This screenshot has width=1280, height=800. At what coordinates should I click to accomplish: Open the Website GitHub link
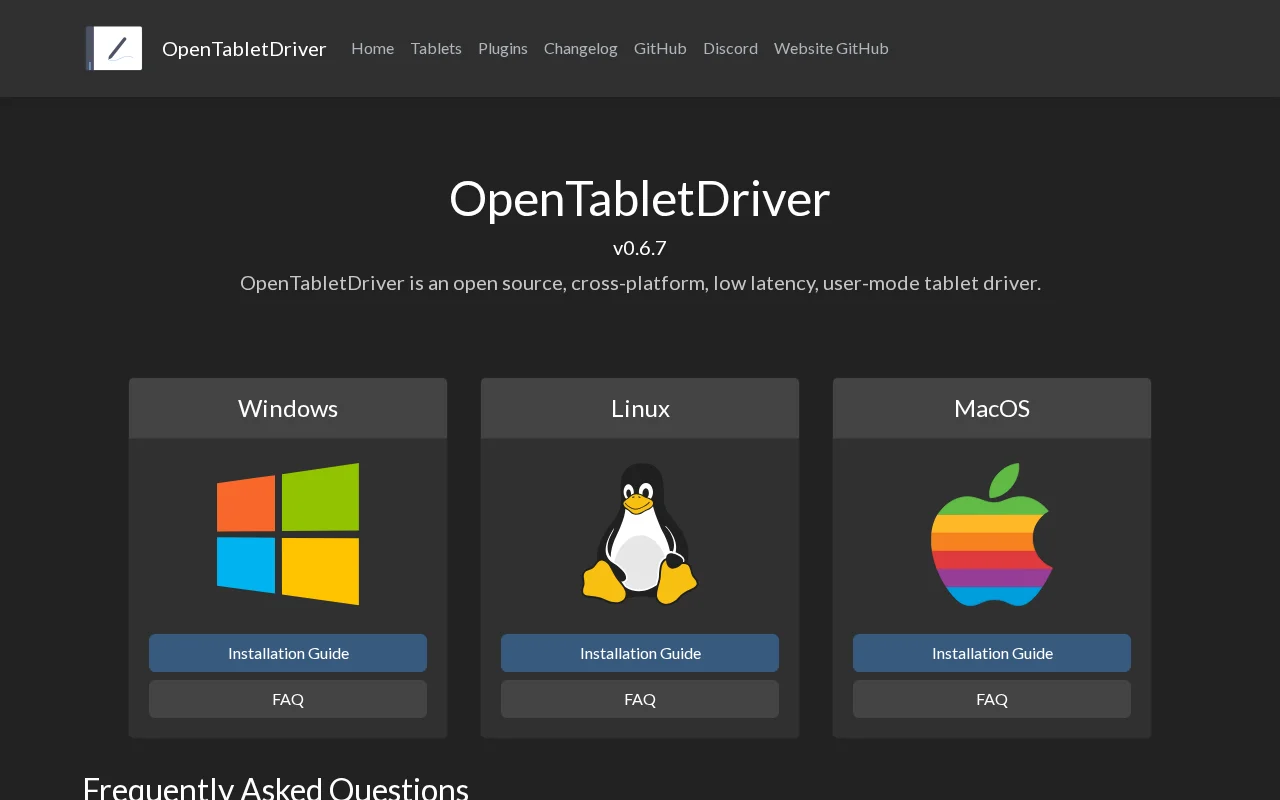[831, 48]
